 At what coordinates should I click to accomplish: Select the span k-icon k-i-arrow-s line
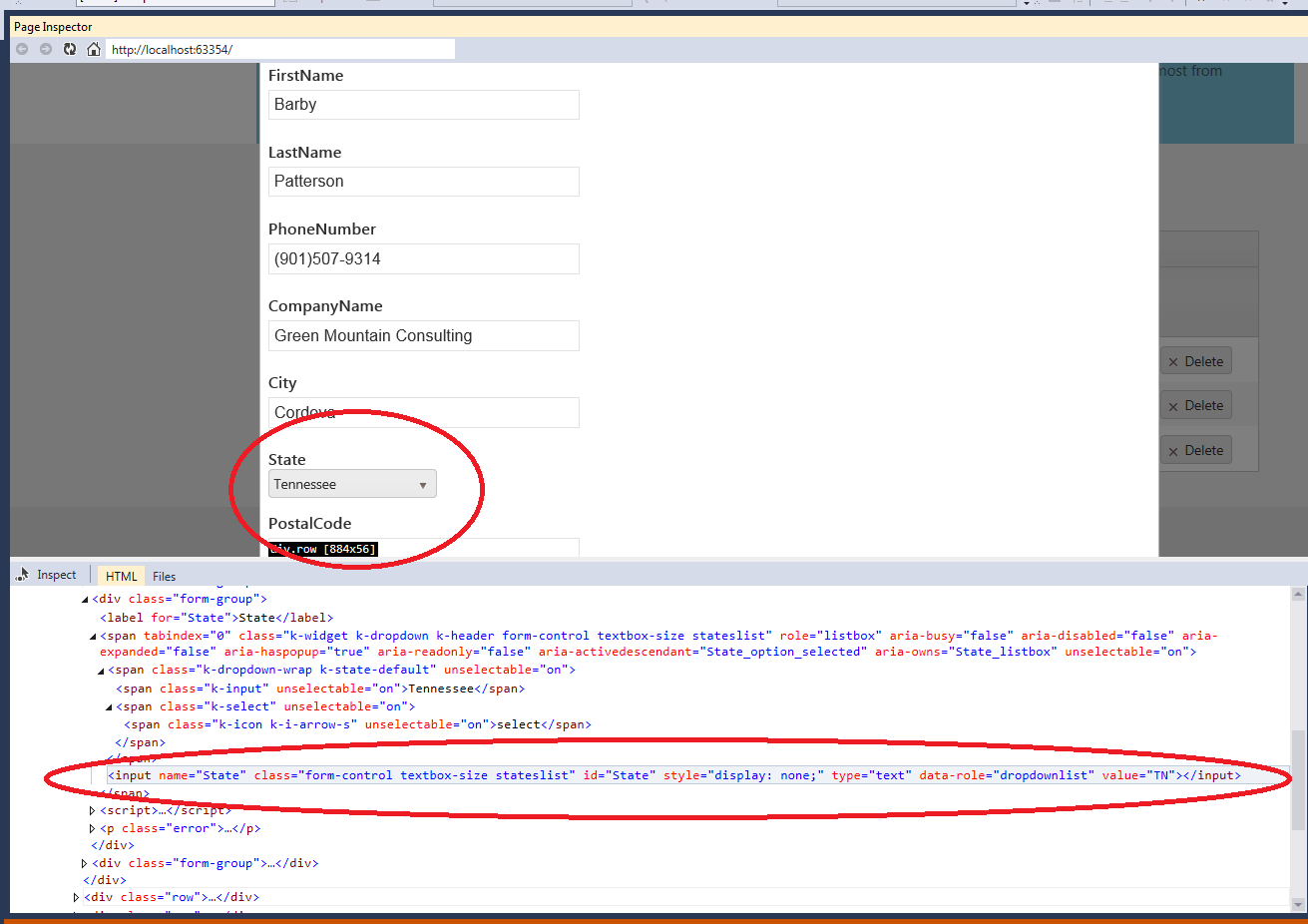tap(357, 724)
